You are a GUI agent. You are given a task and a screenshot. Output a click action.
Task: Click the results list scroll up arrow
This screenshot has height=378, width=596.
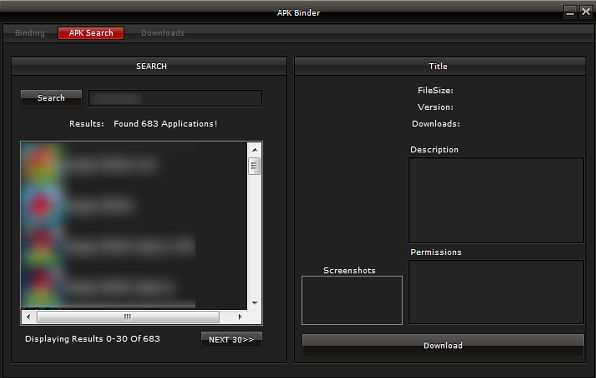(255, 150)
